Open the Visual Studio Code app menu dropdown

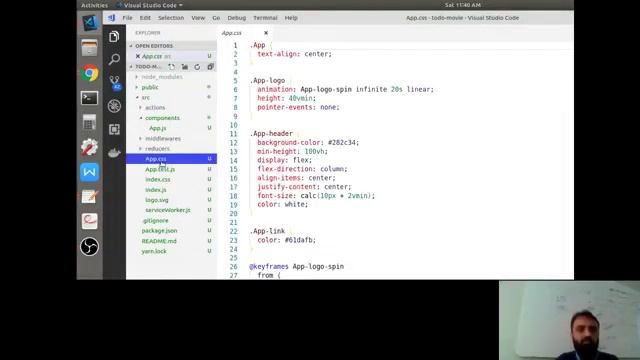(149, 5)
